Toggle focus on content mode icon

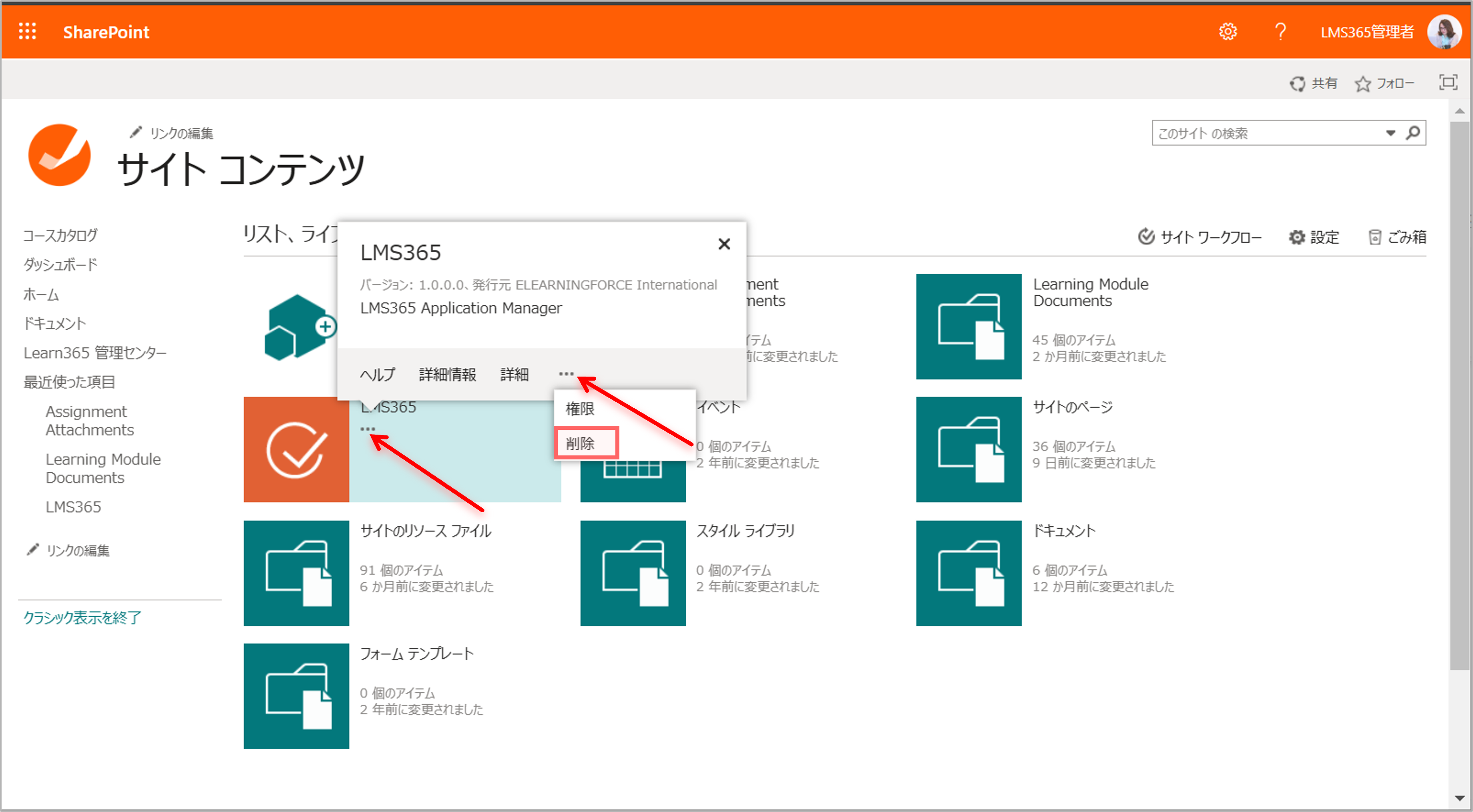click(x=1448, y=82)
